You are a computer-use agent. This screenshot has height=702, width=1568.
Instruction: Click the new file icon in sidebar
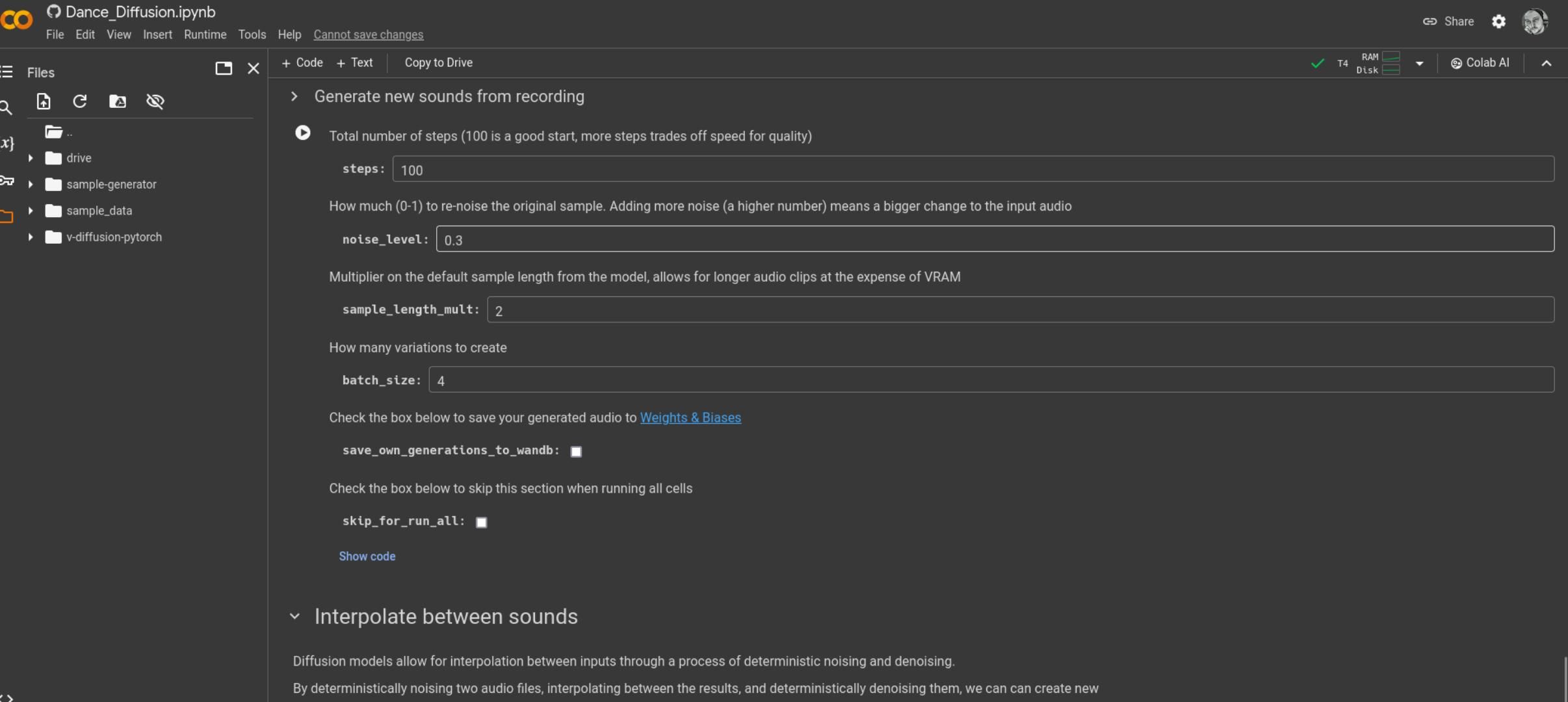tap(44, 100)
